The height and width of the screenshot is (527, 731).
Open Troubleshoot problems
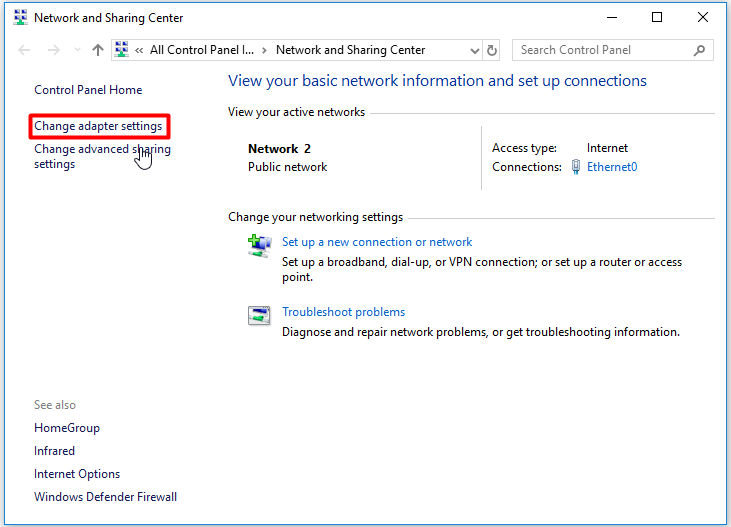coord(344,312)
